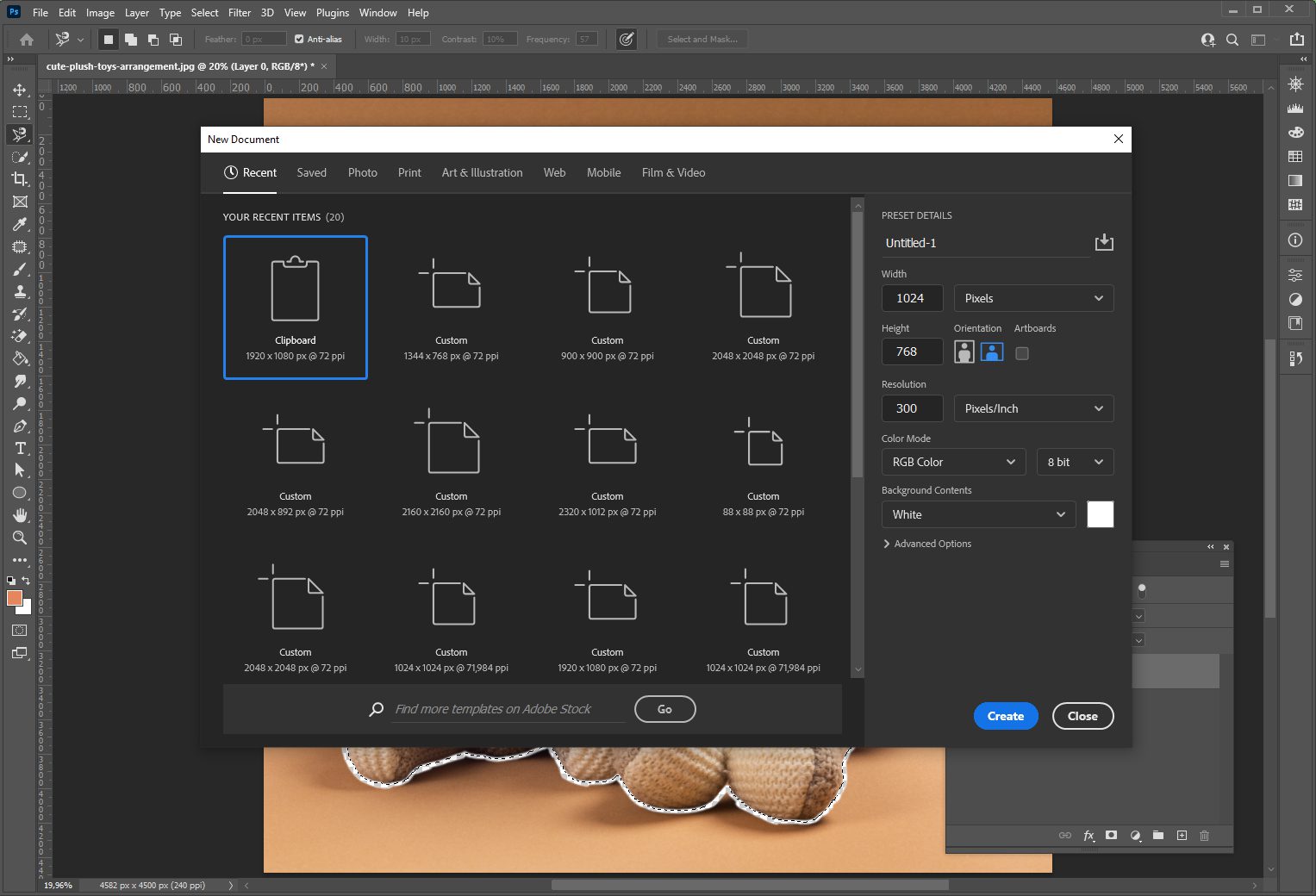Open the Filter menu

pyautogui.click(x=240, y=12)
